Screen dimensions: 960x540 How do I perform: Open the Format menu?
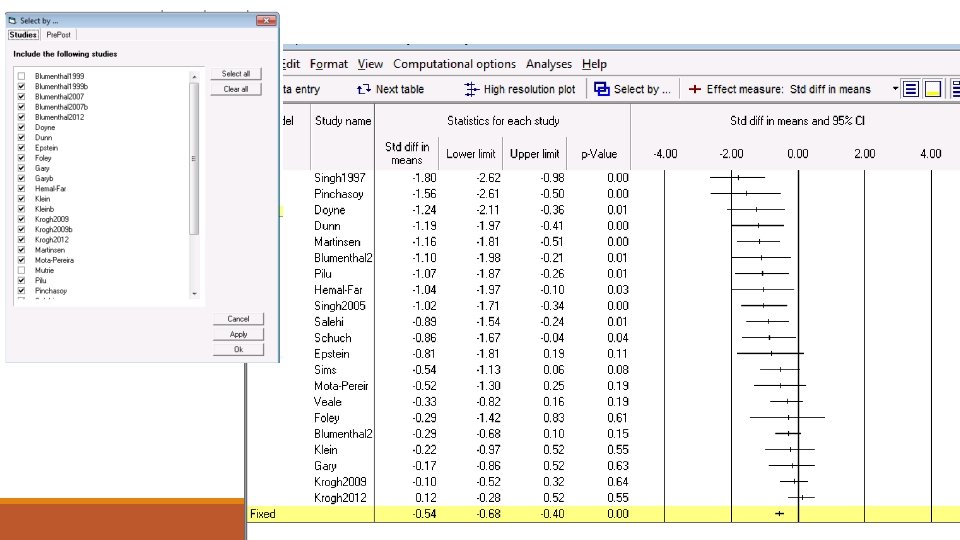pos(329,64)
